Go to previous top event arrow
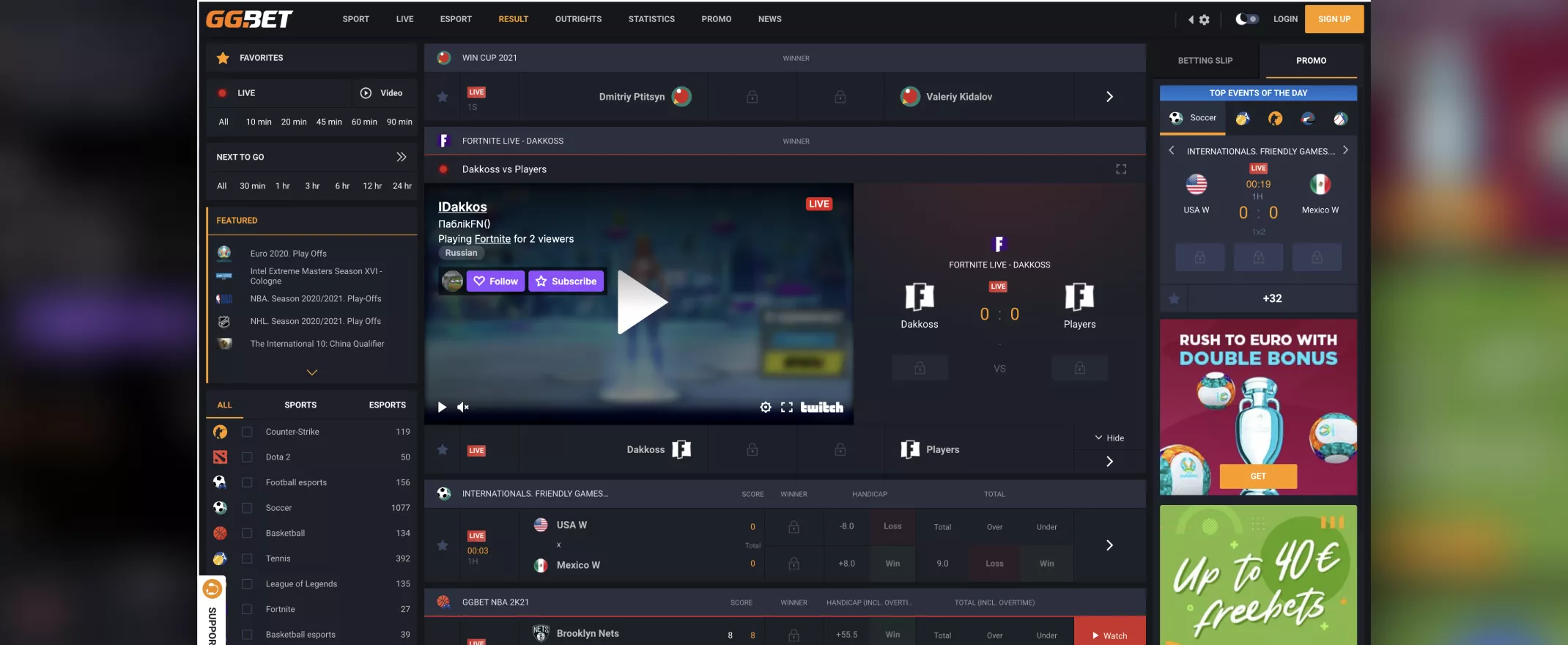Viewport: 1568px width, 645px height. point(1172,150)
